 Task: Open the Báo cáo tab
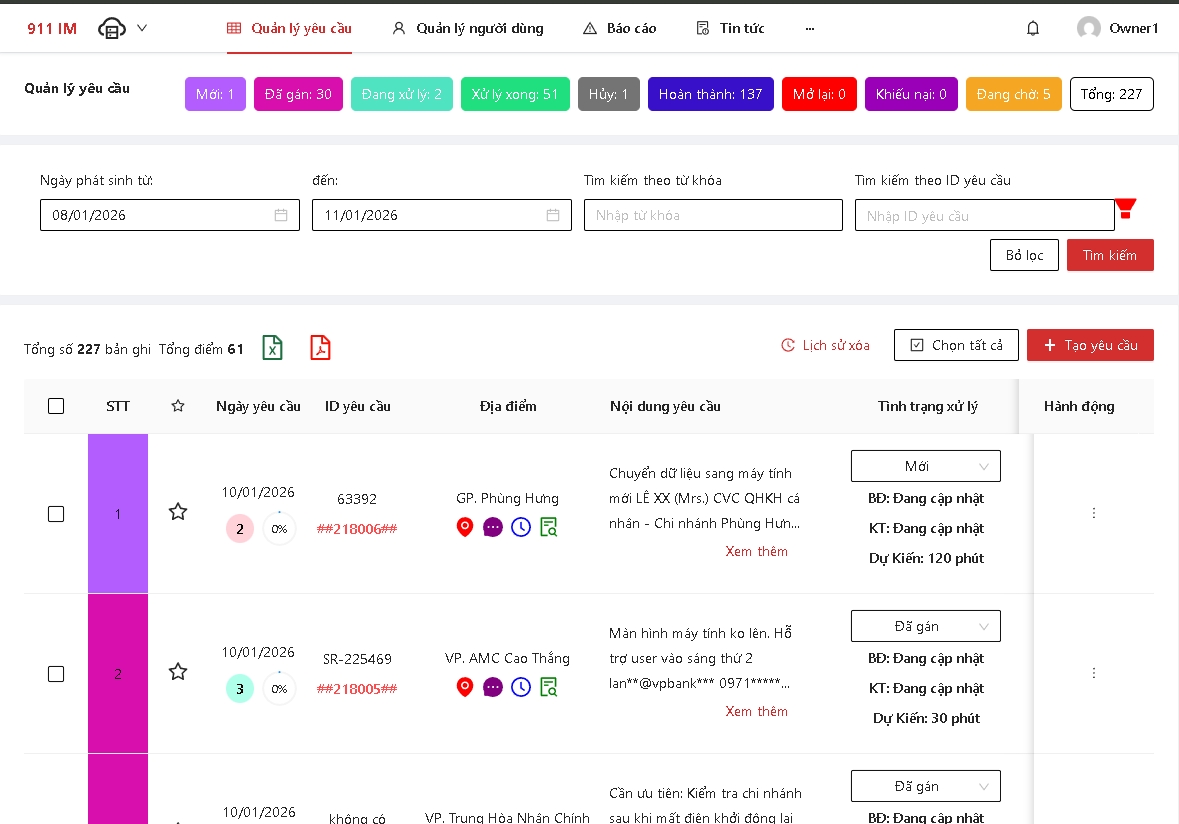620,29
